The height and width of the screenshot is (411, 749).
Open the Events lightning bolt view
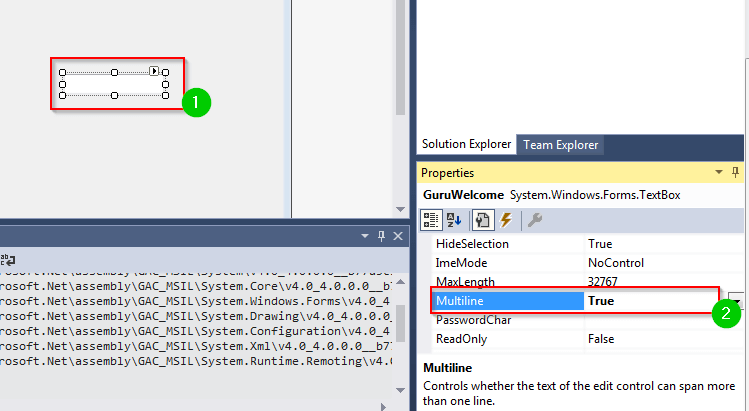point(505,220)
